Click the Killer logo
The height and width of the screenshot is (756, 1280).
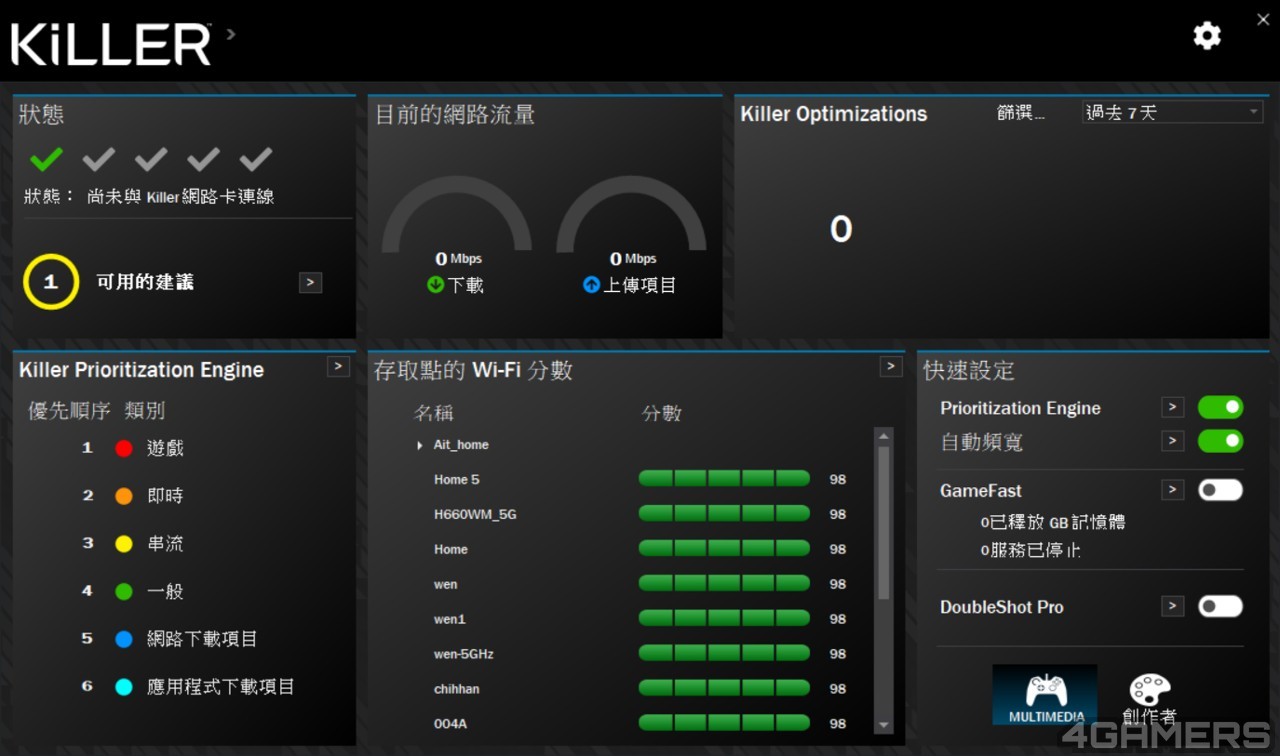pyautogui.click(x=111, y=44)
